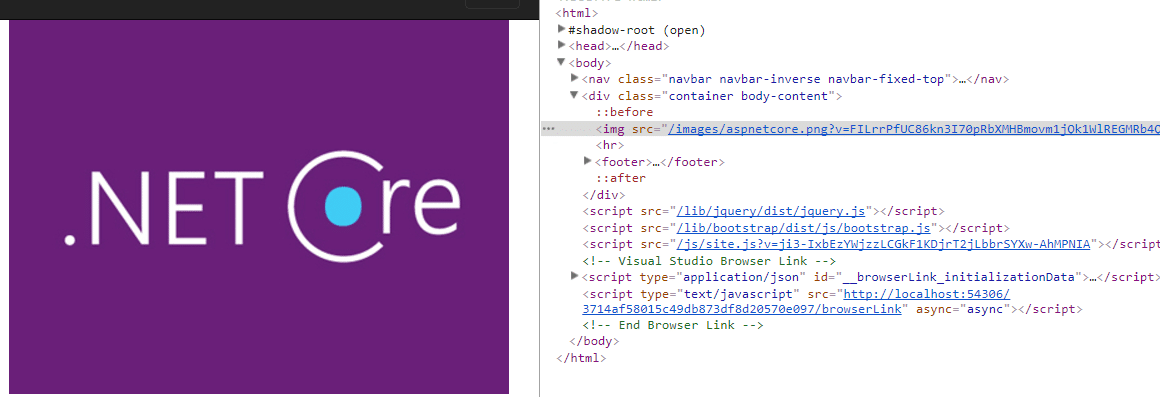1160x397 pixels.
Task: Click the .NET Core logo image
Action: tap(259, 207)
